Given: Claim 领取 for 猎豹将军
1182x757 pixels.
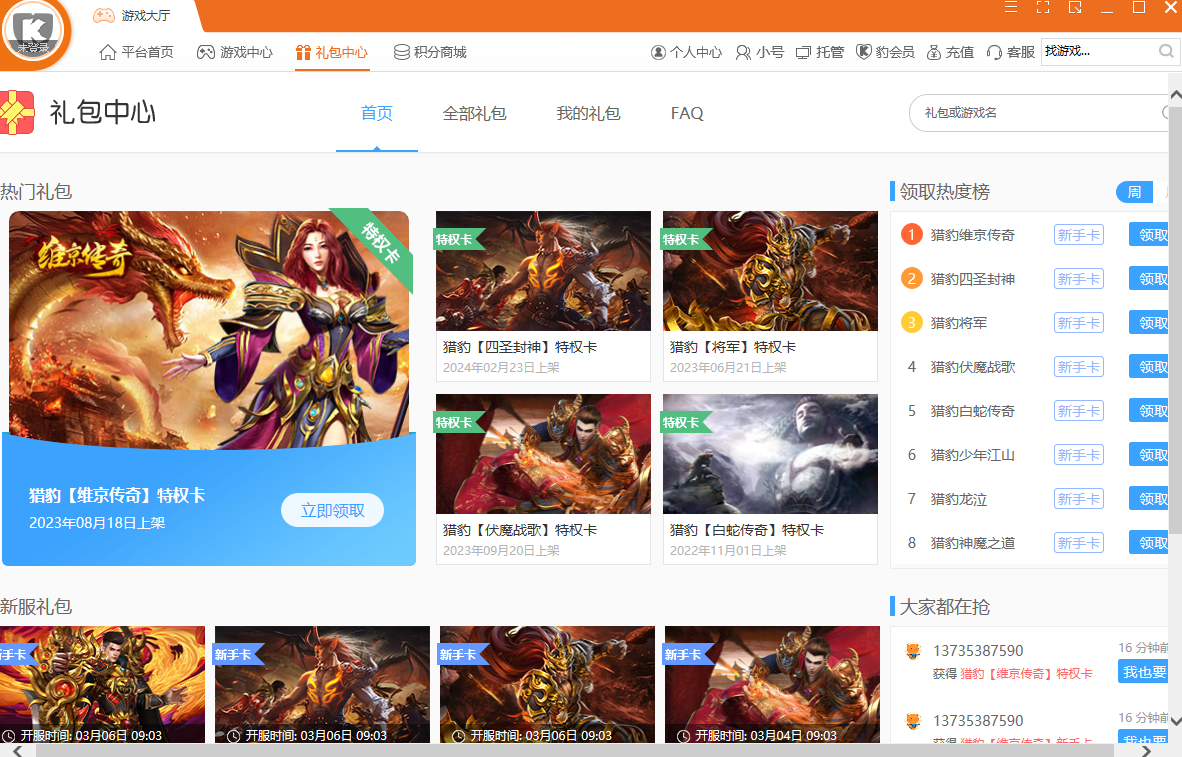Looking at the screenshot, I should [1150, 323].
